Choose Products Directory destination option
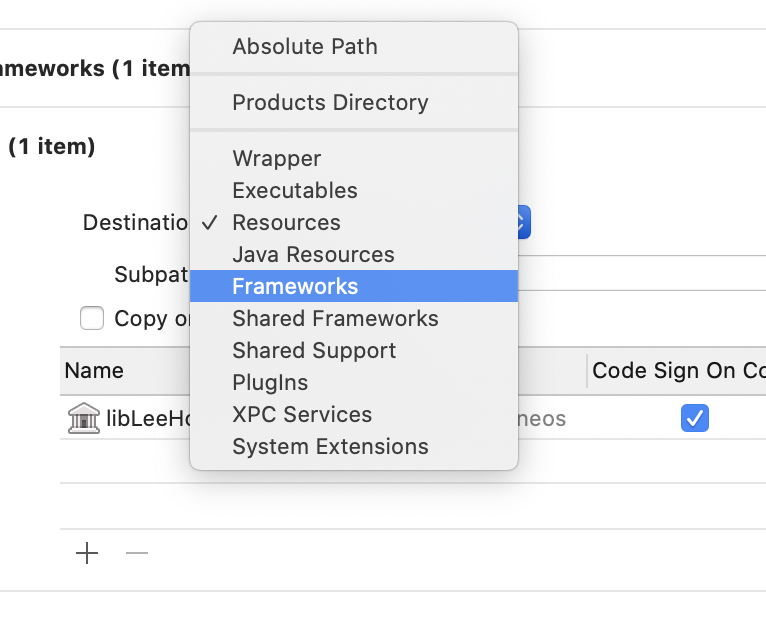This screenshot has width=766, height=630. pos(330,102)
